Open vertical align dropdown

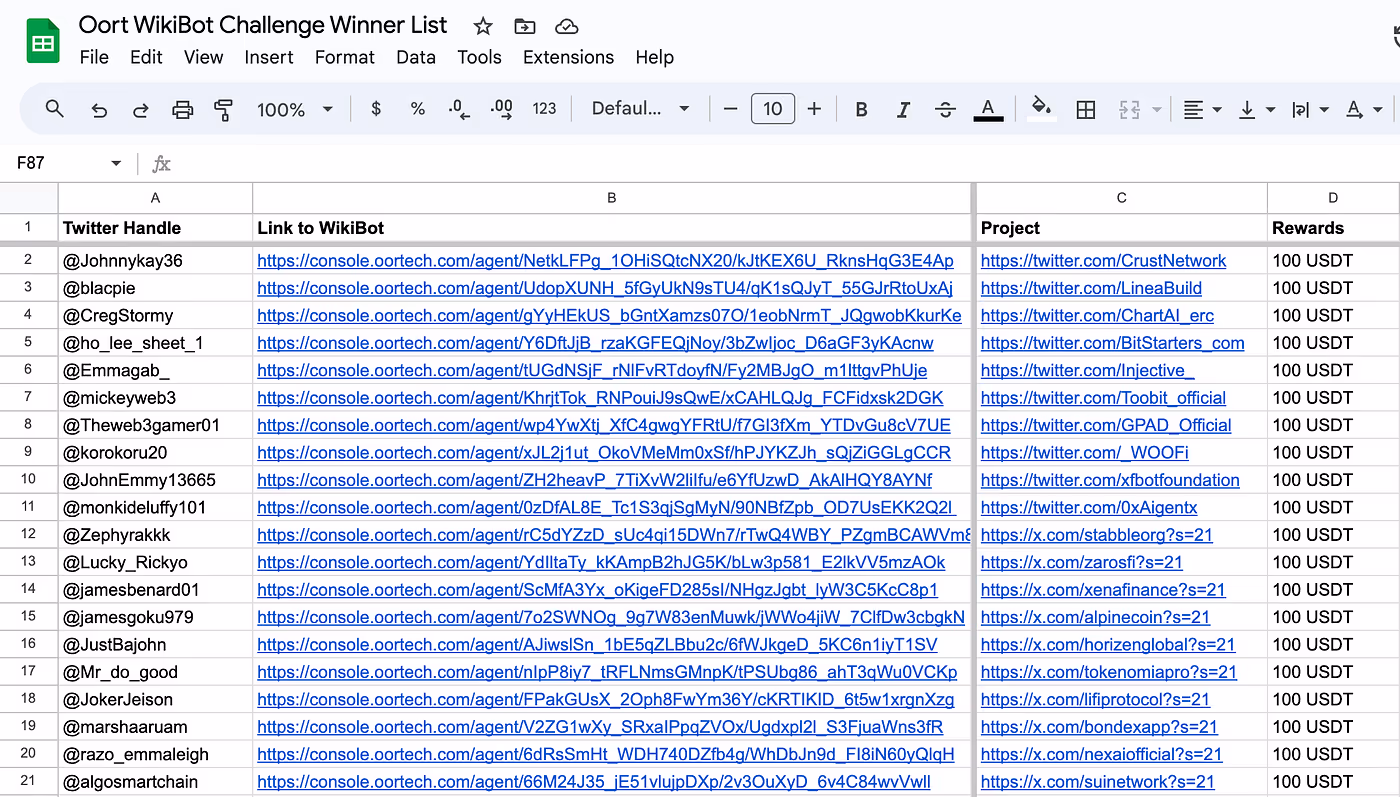(x=1256, y=109)
